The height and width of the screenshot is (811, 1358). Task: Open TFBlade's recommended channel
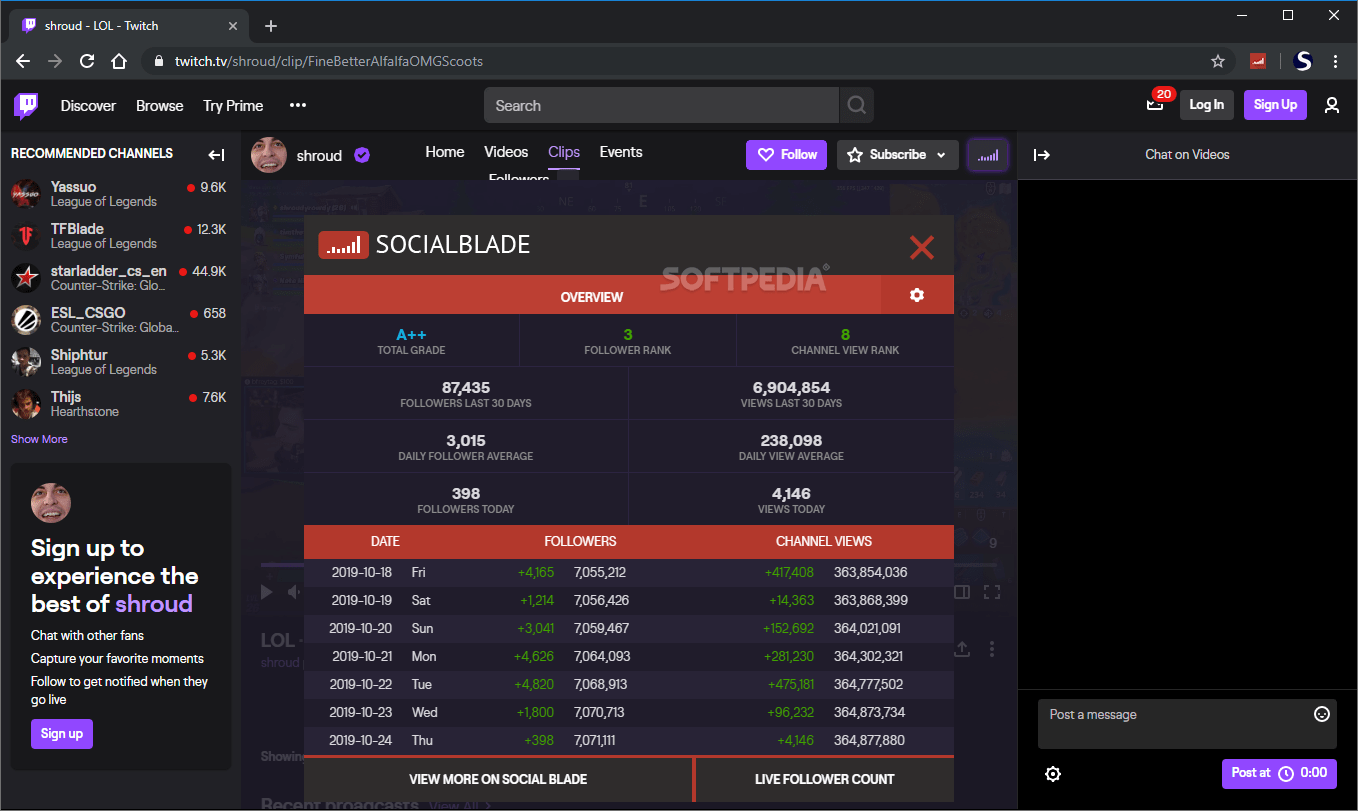tap(120, 236)
